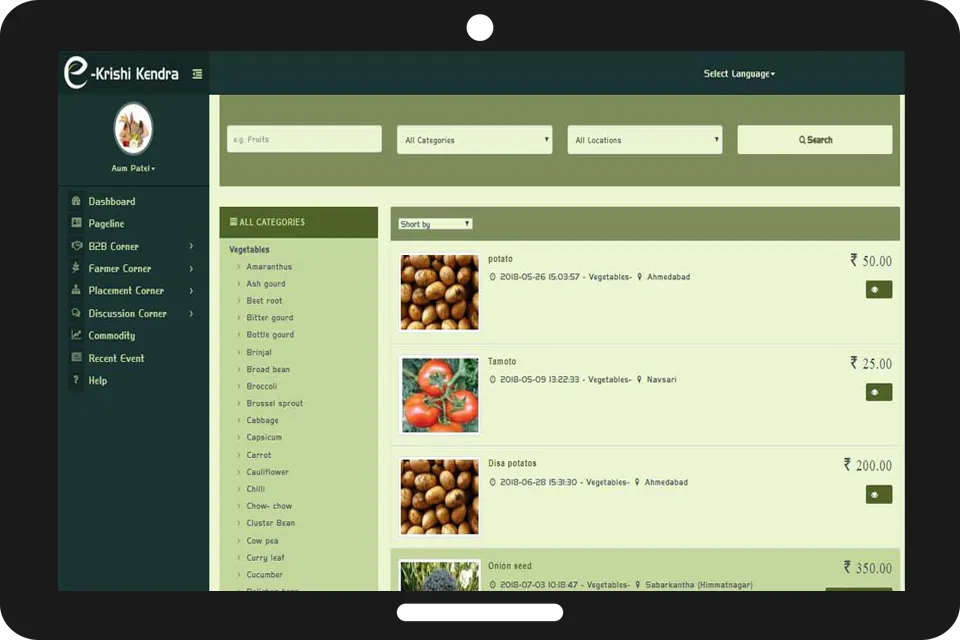Click the Disa potatos product thumbnail
960x640 pixels.
coord(440,497)
